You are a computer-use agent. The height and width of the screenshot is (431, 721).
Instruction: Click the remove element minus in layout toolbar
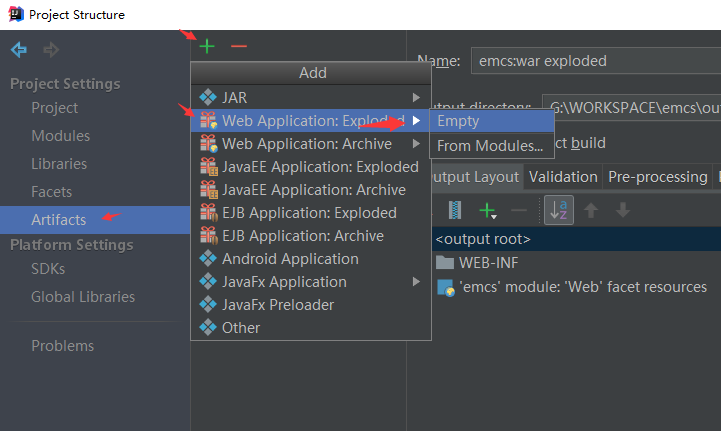pos(519,211)
